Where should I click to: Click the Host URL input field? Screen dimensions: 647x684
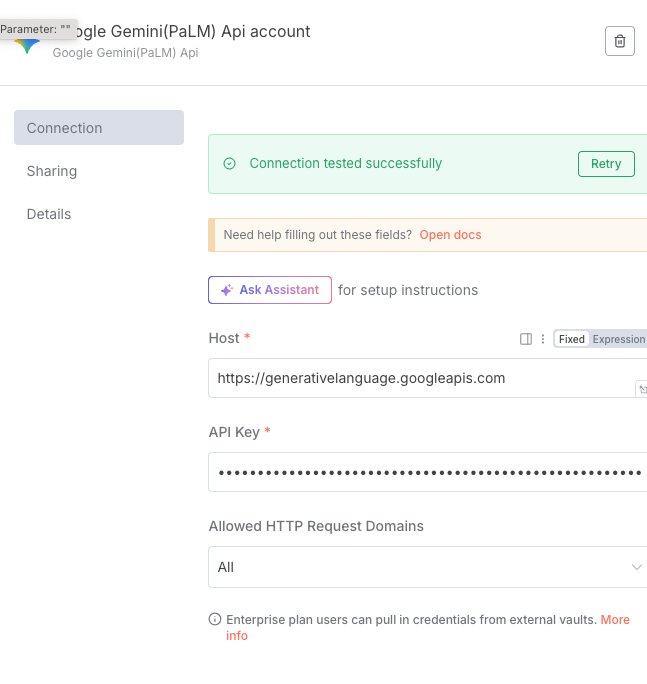(420, 378)
